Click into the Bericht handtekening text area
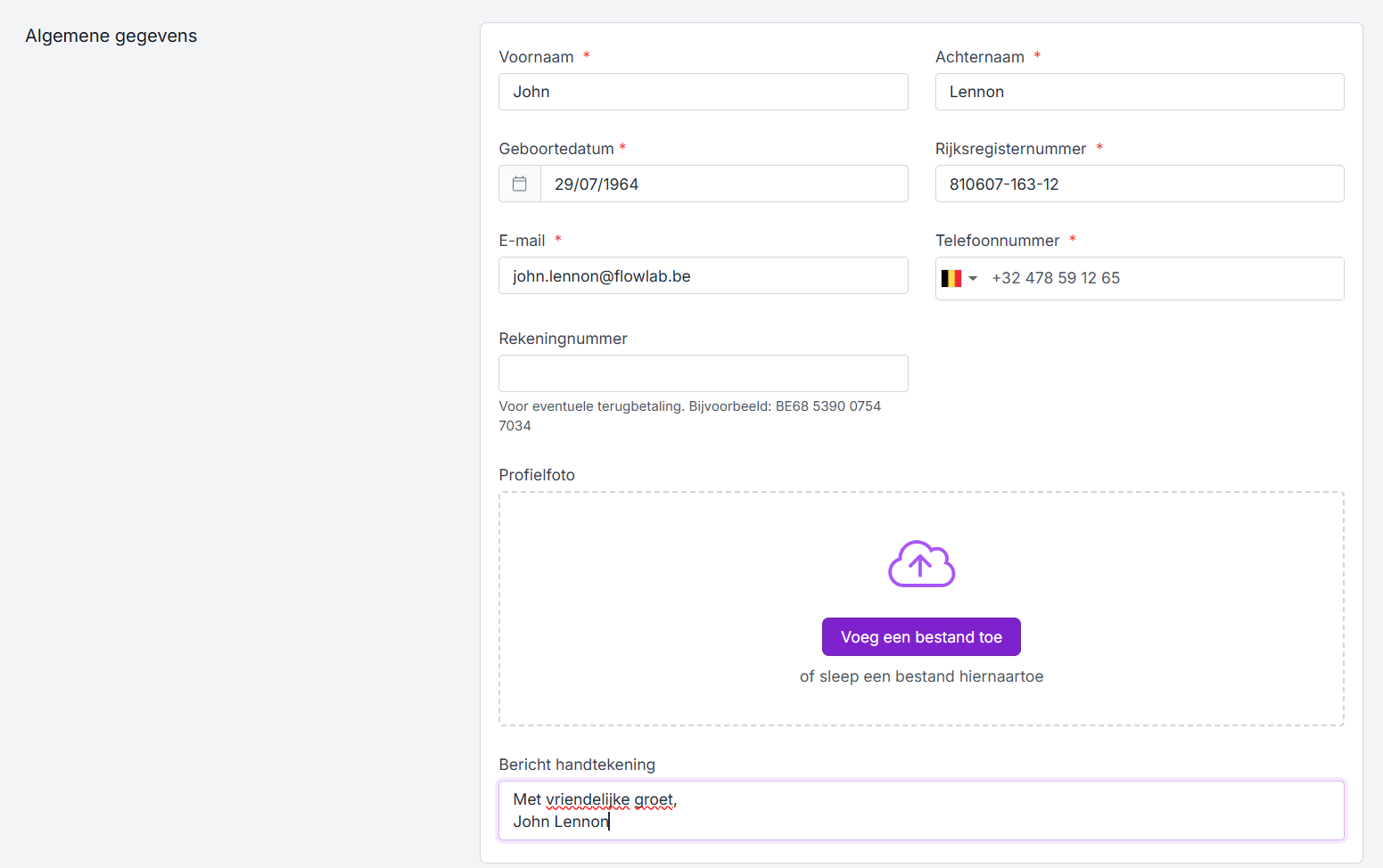 [921, 810]
